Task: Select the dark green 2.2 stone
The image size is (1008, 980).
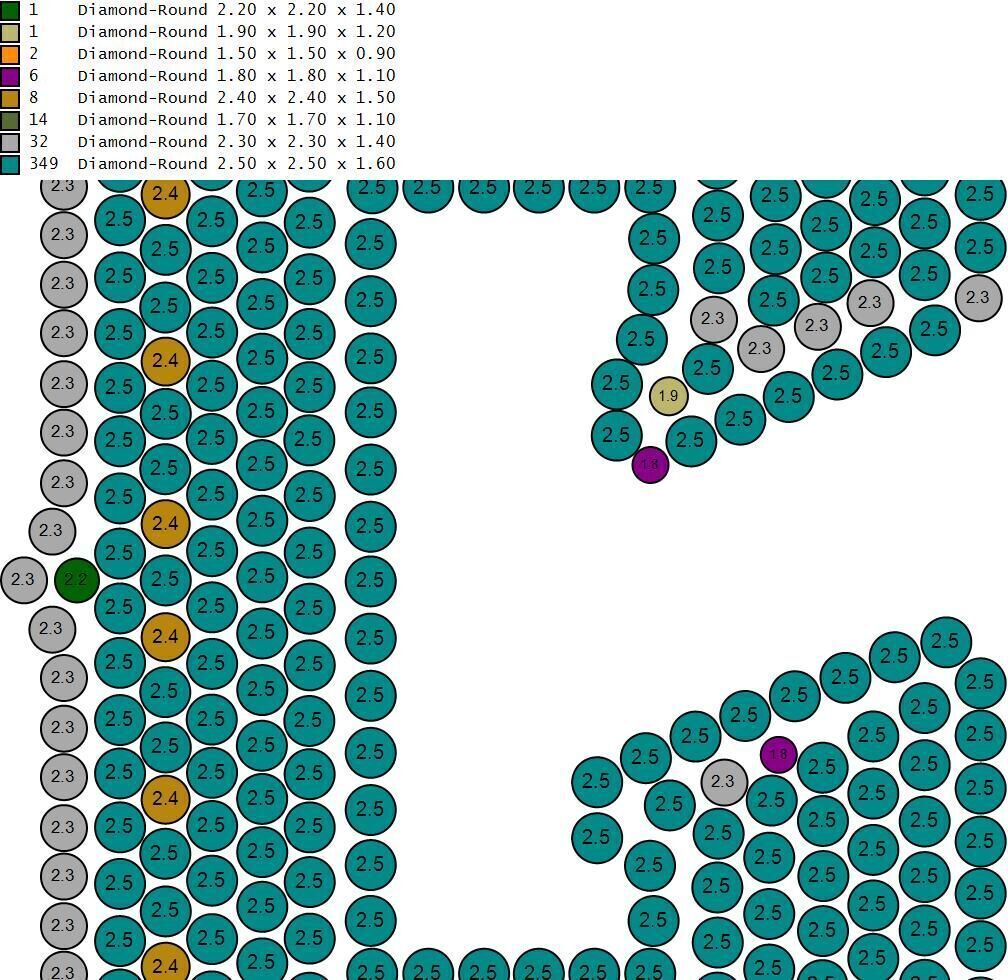Action: [x=76, y=580]
